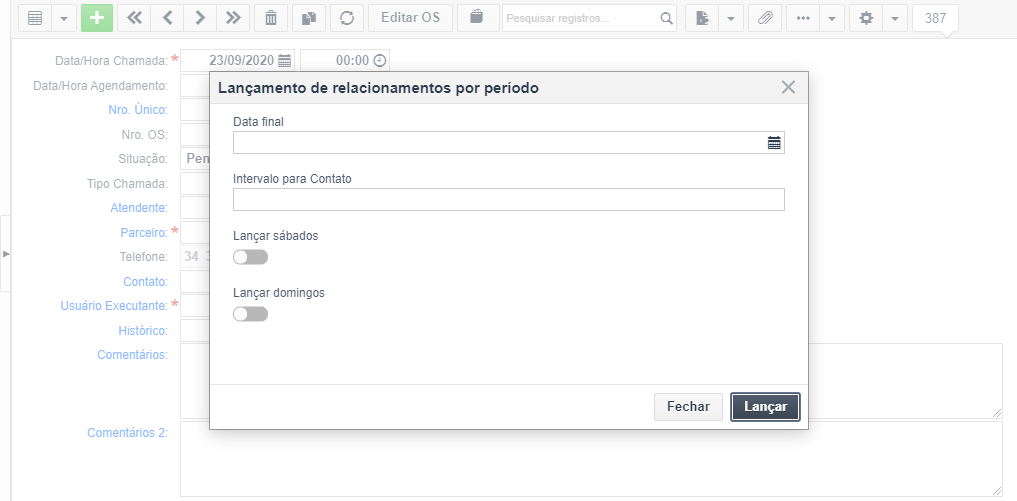Switch to grid view icon in toolbar

pyautogui.click(x=35, y=18)
